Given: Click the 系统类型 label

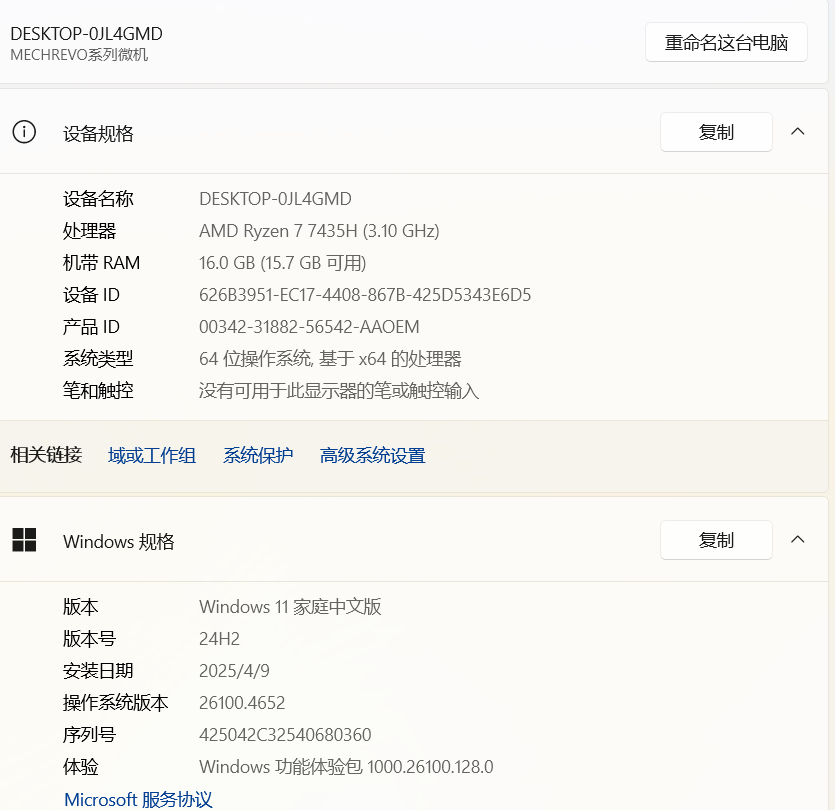Looking at the screenshot, I should (x=98, y=359).
